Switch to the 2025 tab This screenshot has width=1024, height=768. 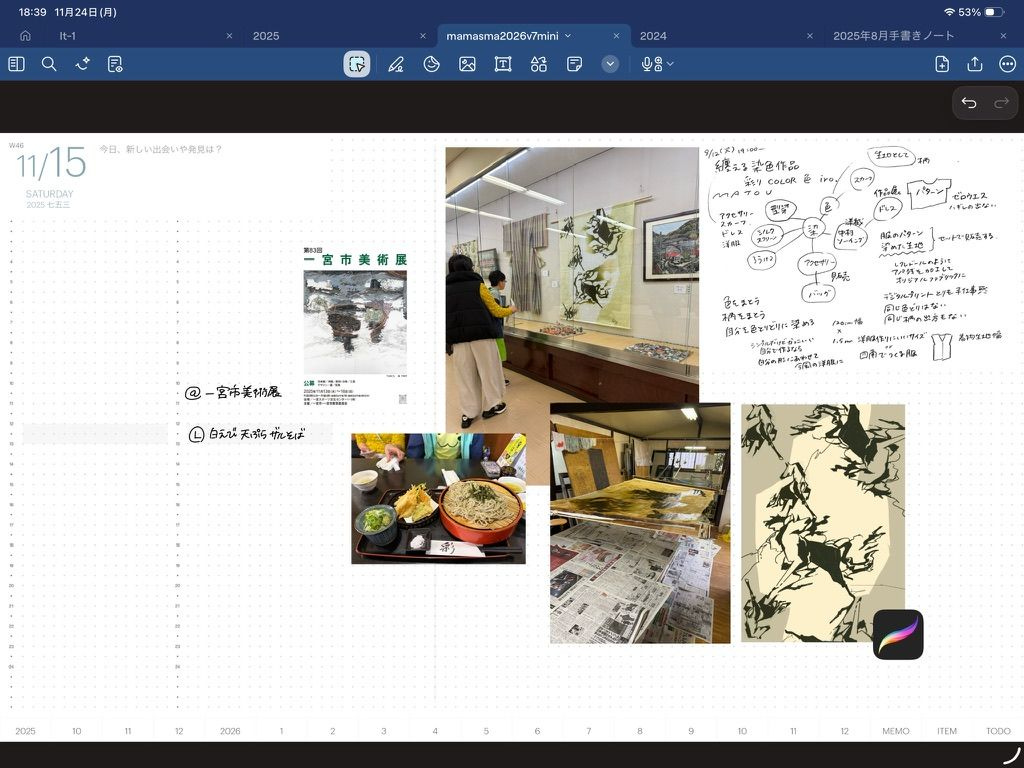pos(266,36)
